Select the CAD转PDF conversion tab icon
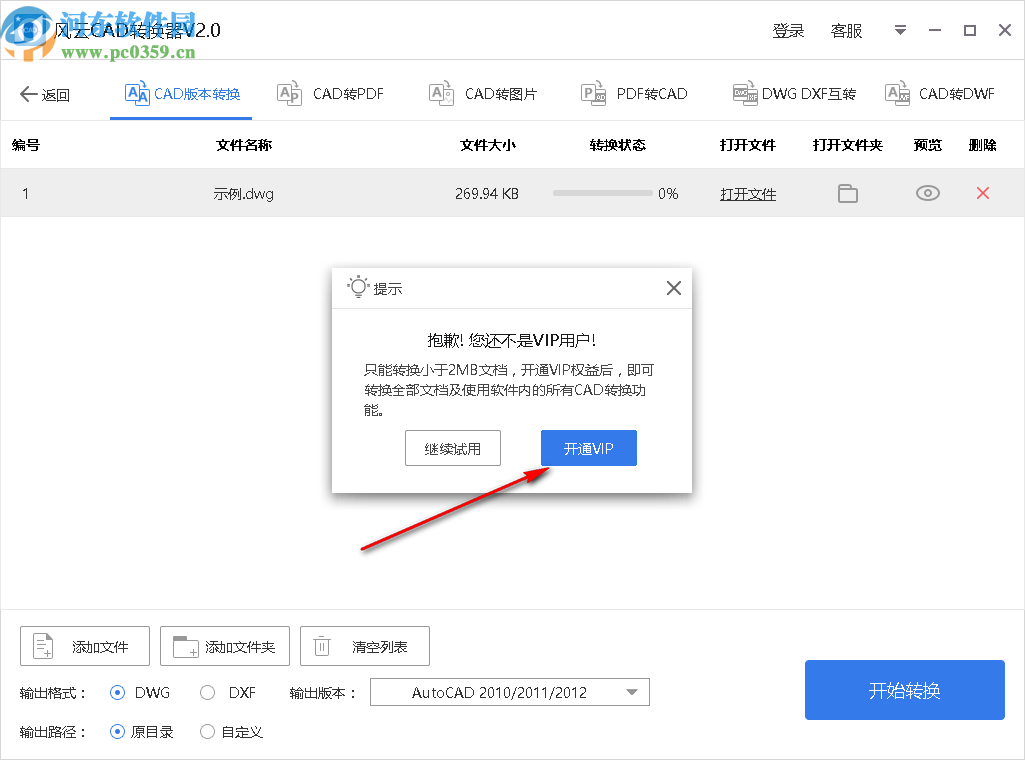Screen dimensions: 1025x760 (x=289, y=92)
